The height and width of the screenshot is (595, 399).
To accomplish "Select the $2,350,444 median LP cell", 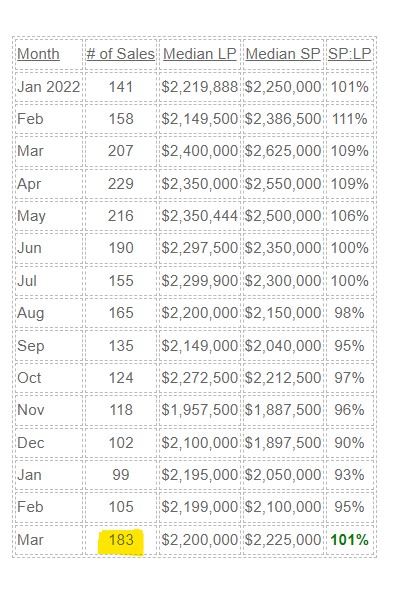I will pos(200,216).
